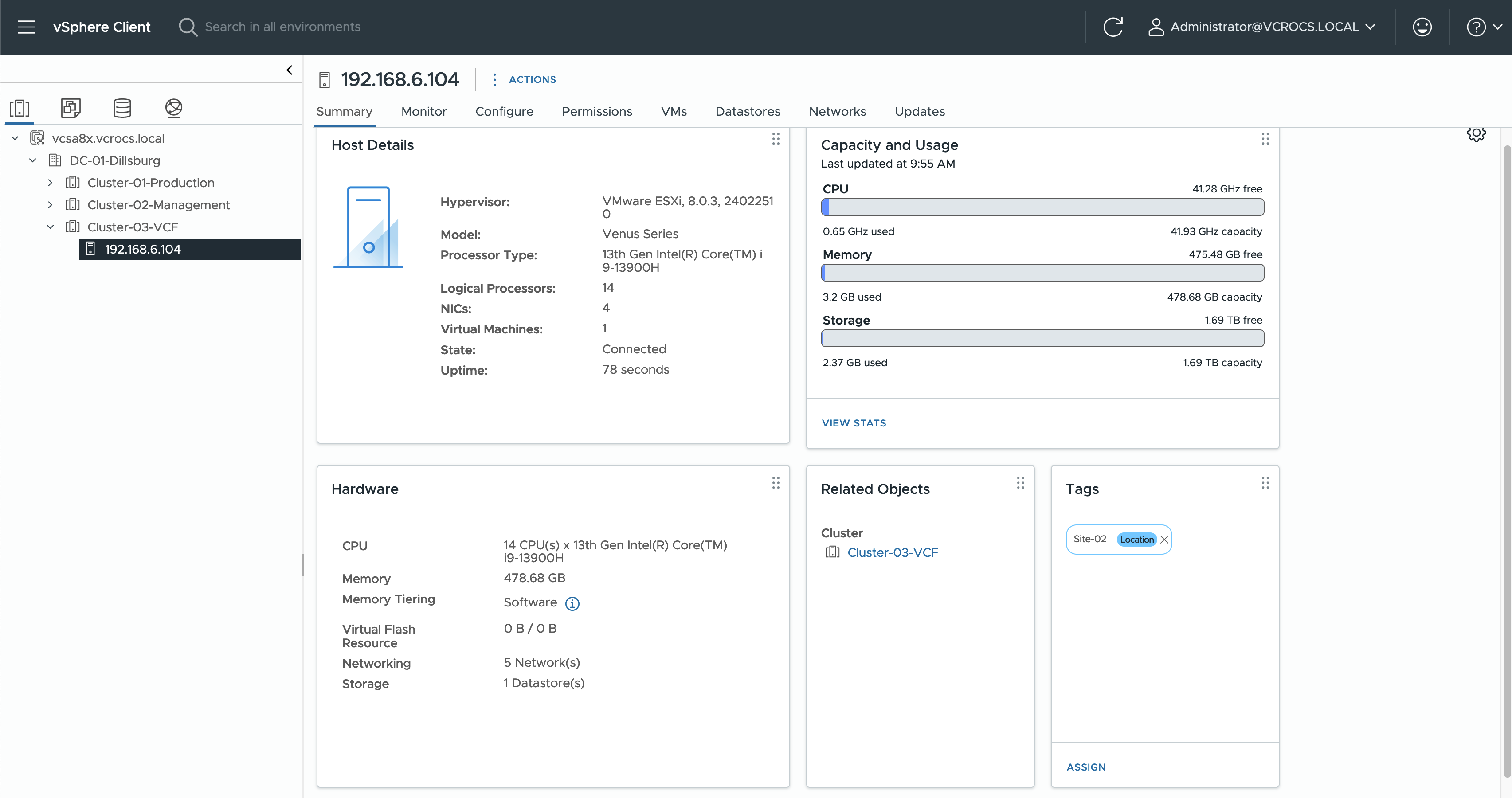Screen dimensions: 1512x798
Task: Collapse the Cluster-03-VCF tree node
Action: point(51,227)
